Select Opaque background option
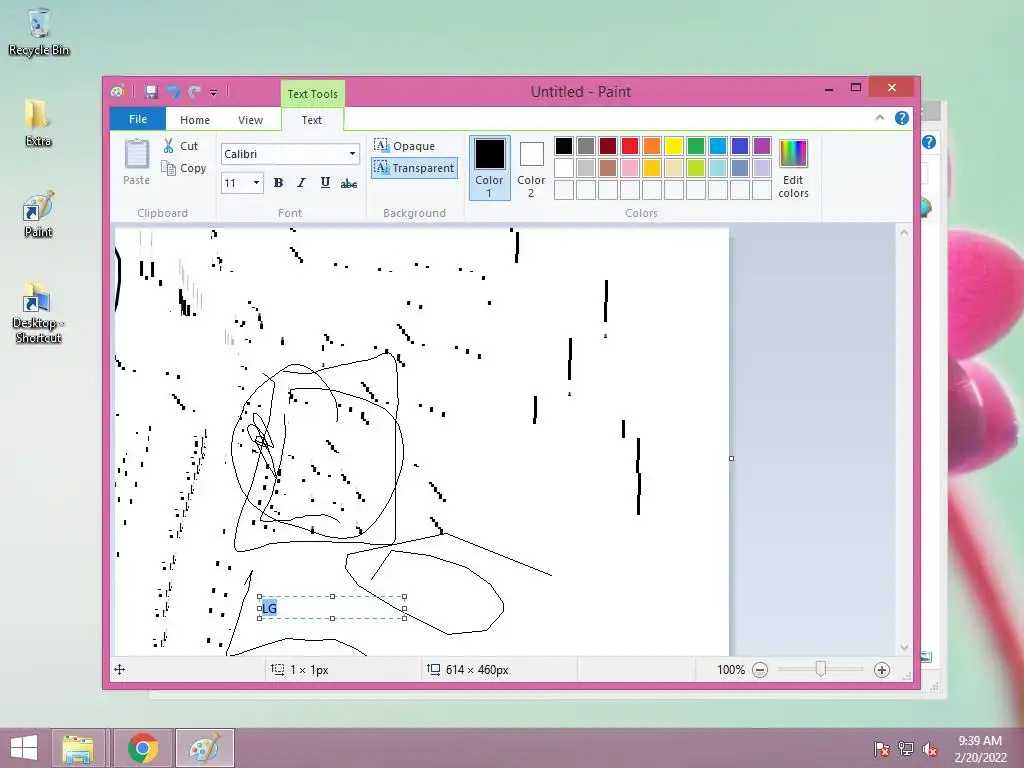This screenshot has width=1024, height=768. pyautogui.click(x=405, y=146)
